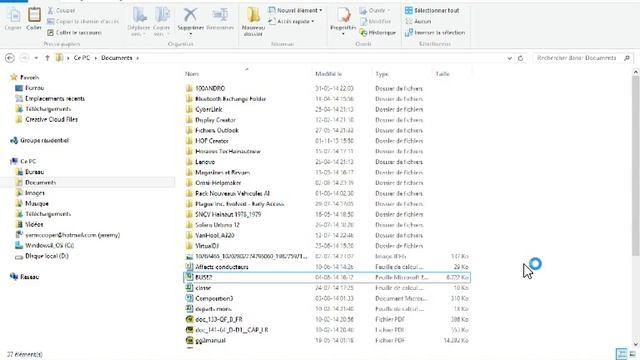Screen dimensions: 640x360
Task: Switch to the details view icon
Action: pos(621,354)
